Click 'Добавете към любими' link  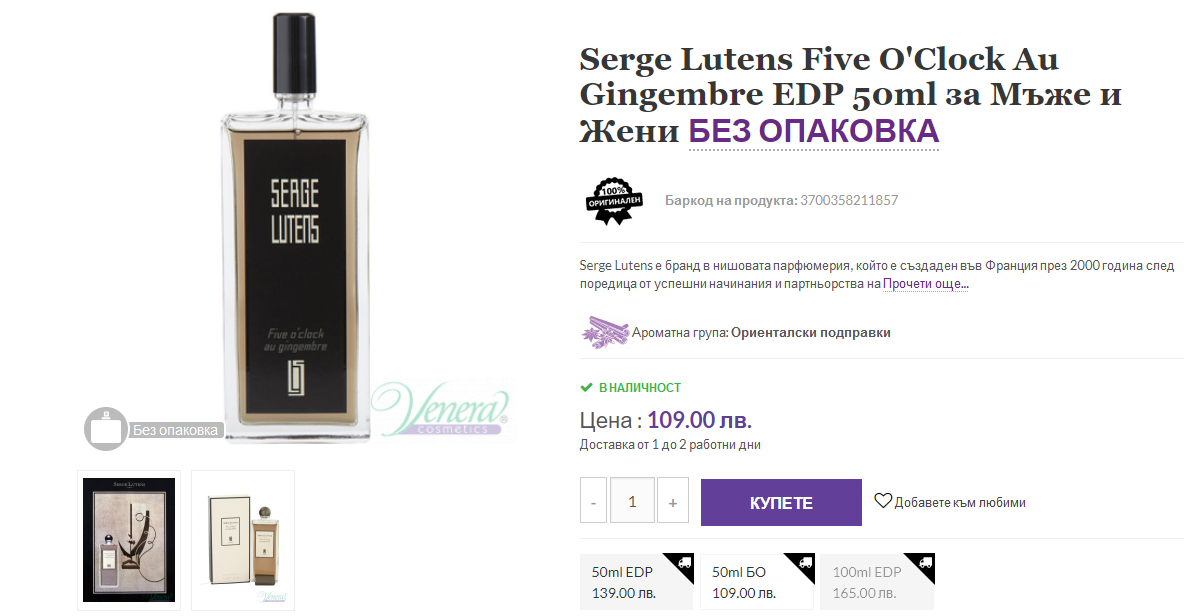[x=960, y=503]
